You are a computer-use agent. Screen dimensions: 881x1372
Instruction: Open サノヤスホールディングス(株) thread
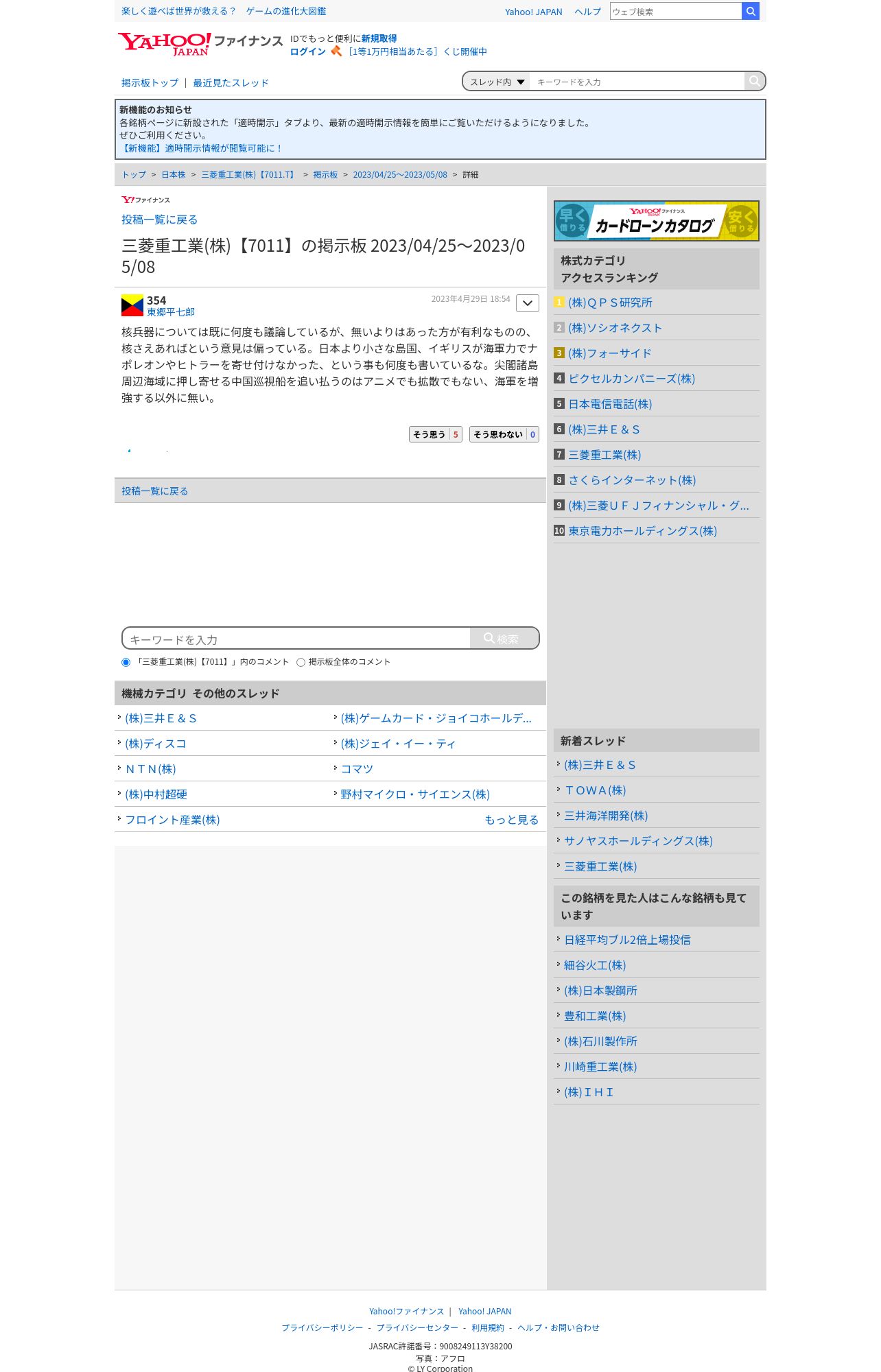click(638, 841)
